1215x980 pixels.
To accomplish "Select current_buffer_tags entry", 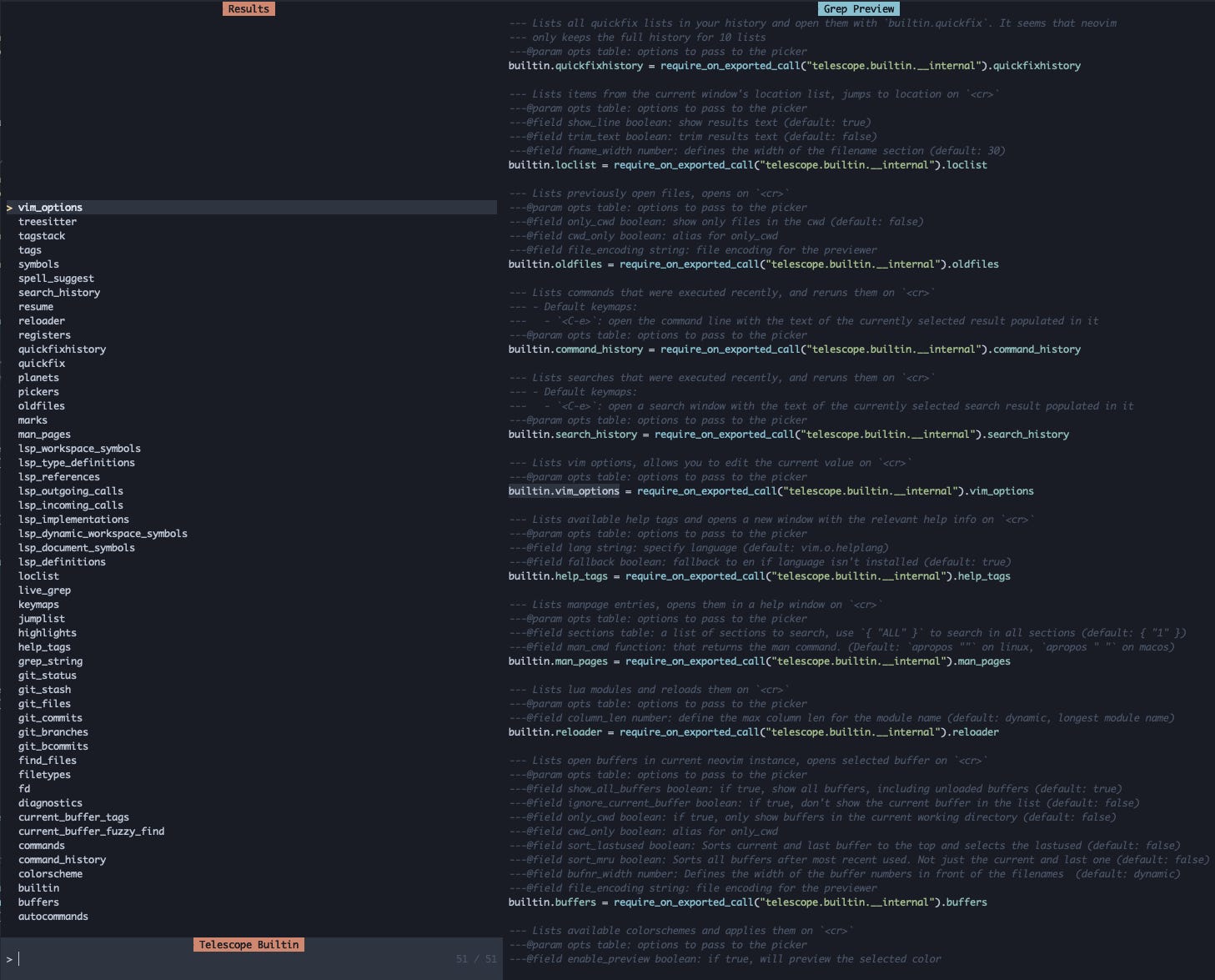I will point(73,817).
